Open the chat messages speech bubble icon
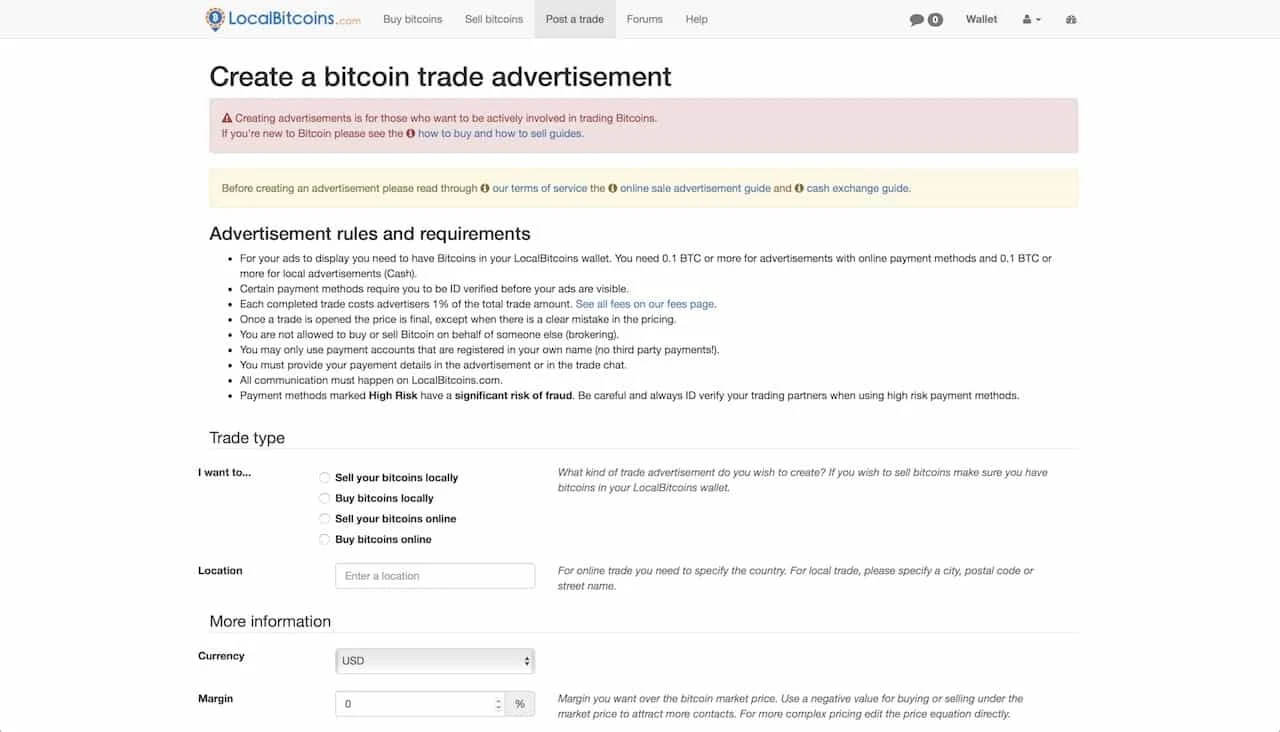 [916, 19]
